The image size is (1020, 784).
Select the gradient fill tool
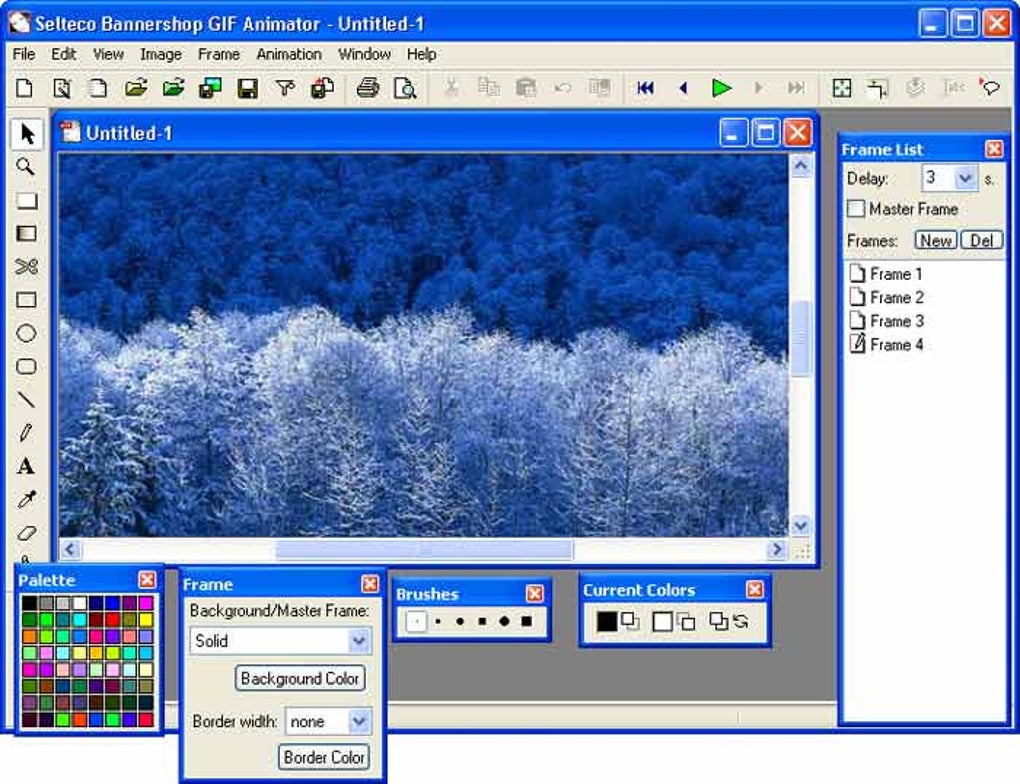point(26,233)
